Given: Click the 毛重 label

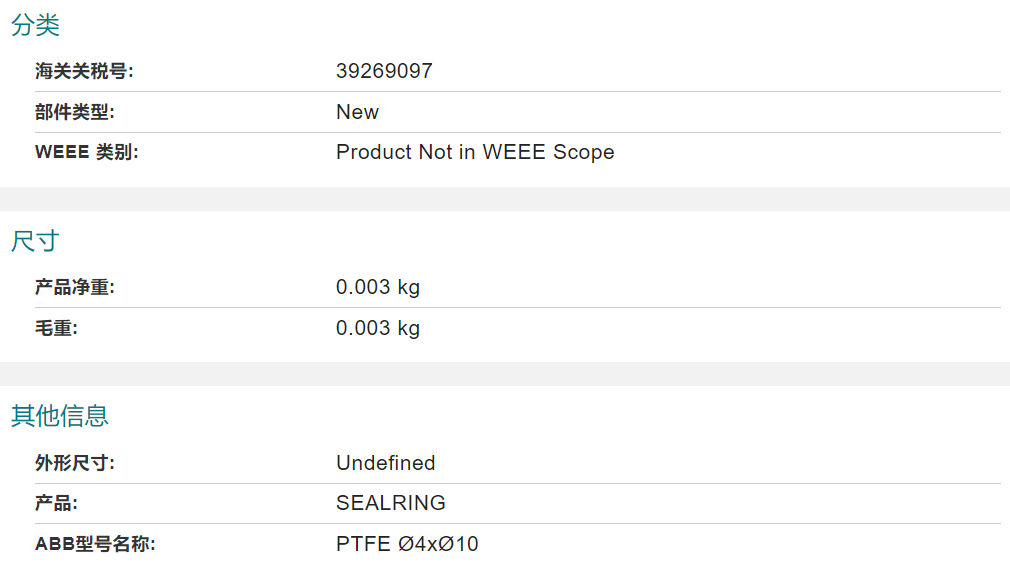Looking at the screenshot, I should tap(56, 328).
